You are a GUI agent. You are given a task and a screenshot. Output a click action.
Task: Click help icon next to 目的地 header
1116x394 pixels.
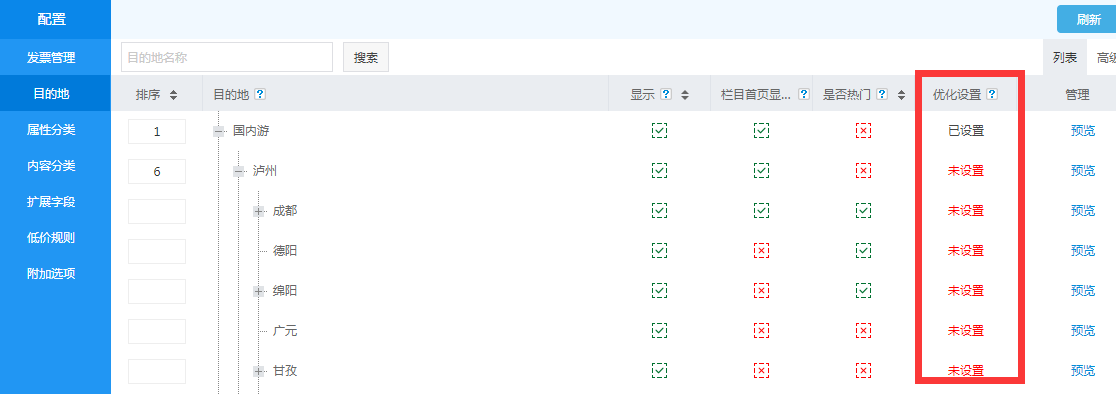pos(260,94)
